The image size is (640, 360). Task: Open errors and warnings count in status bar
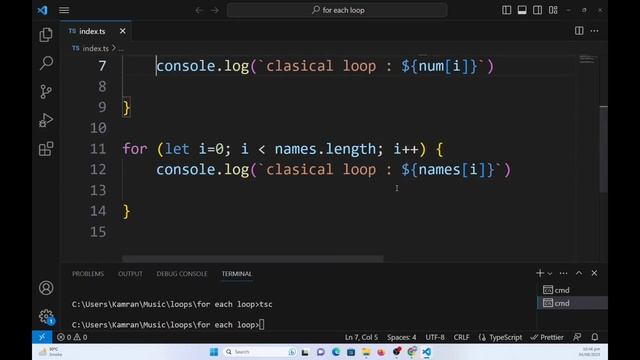pyautogui.click(x=72, y=337)
